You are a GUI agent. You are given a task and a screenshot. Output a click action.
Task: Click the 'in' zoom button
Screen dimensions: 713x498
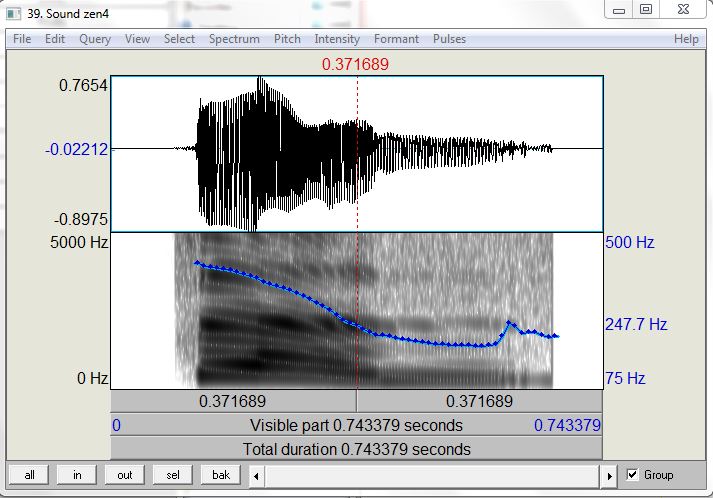(x=77, y=475)
